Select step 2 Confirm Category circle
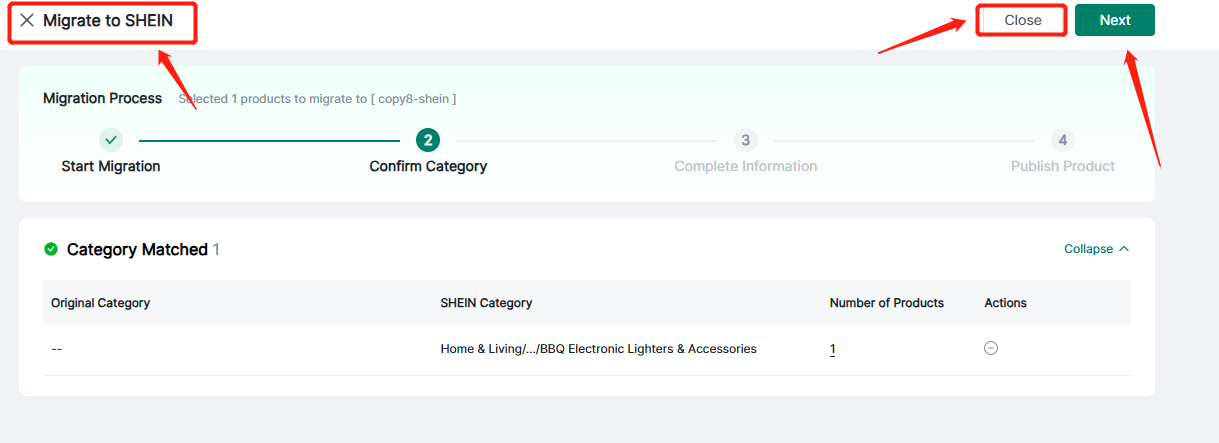The image size is (1219, 443). click(x=428, y=140)
